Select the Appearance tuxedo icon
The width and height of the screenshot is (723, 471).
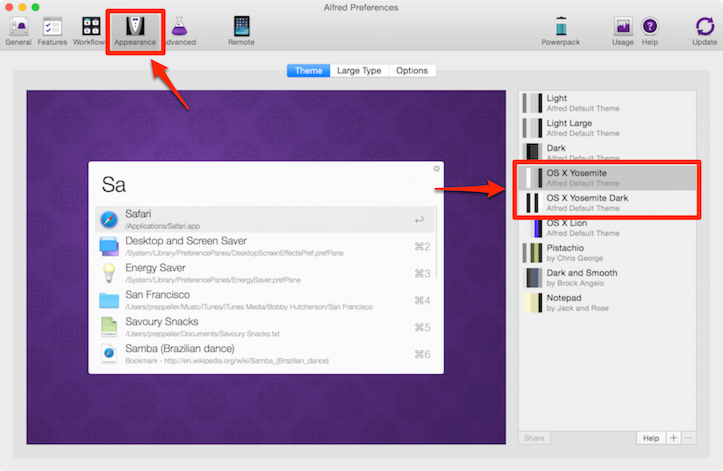click(x=134, y=26)
